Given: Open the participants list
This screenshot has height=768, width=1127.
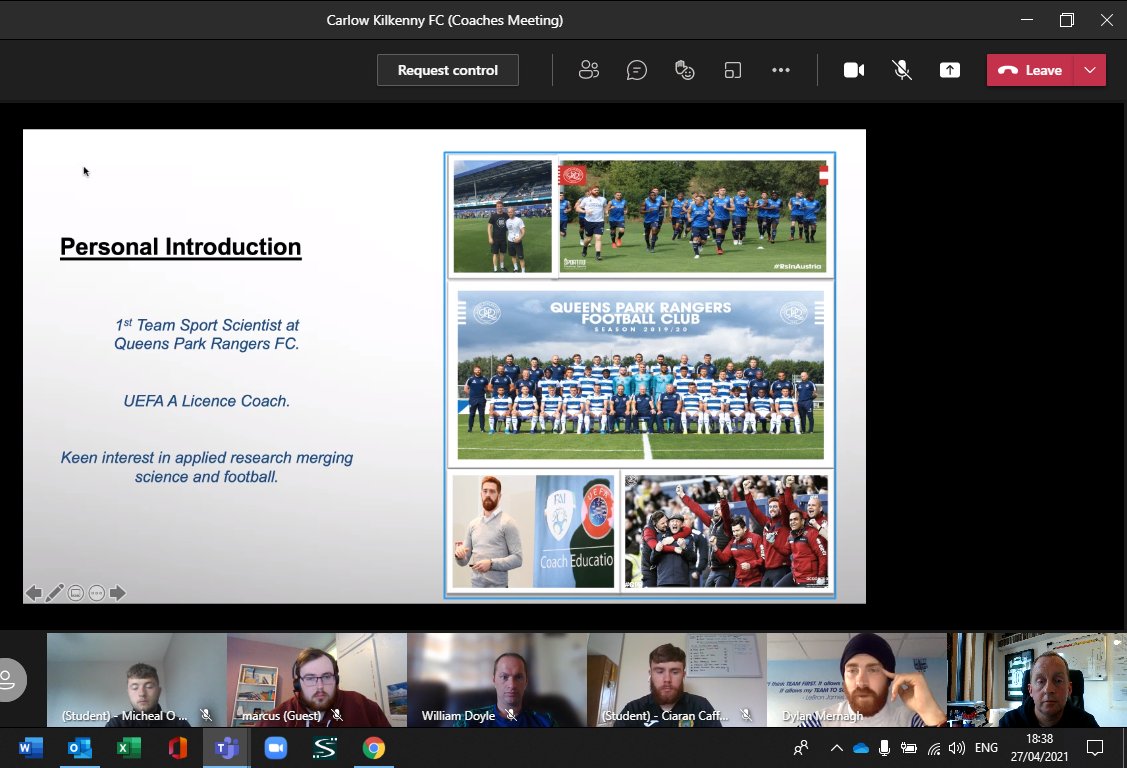Looking at the screenshot, I should tap(588, 70).
